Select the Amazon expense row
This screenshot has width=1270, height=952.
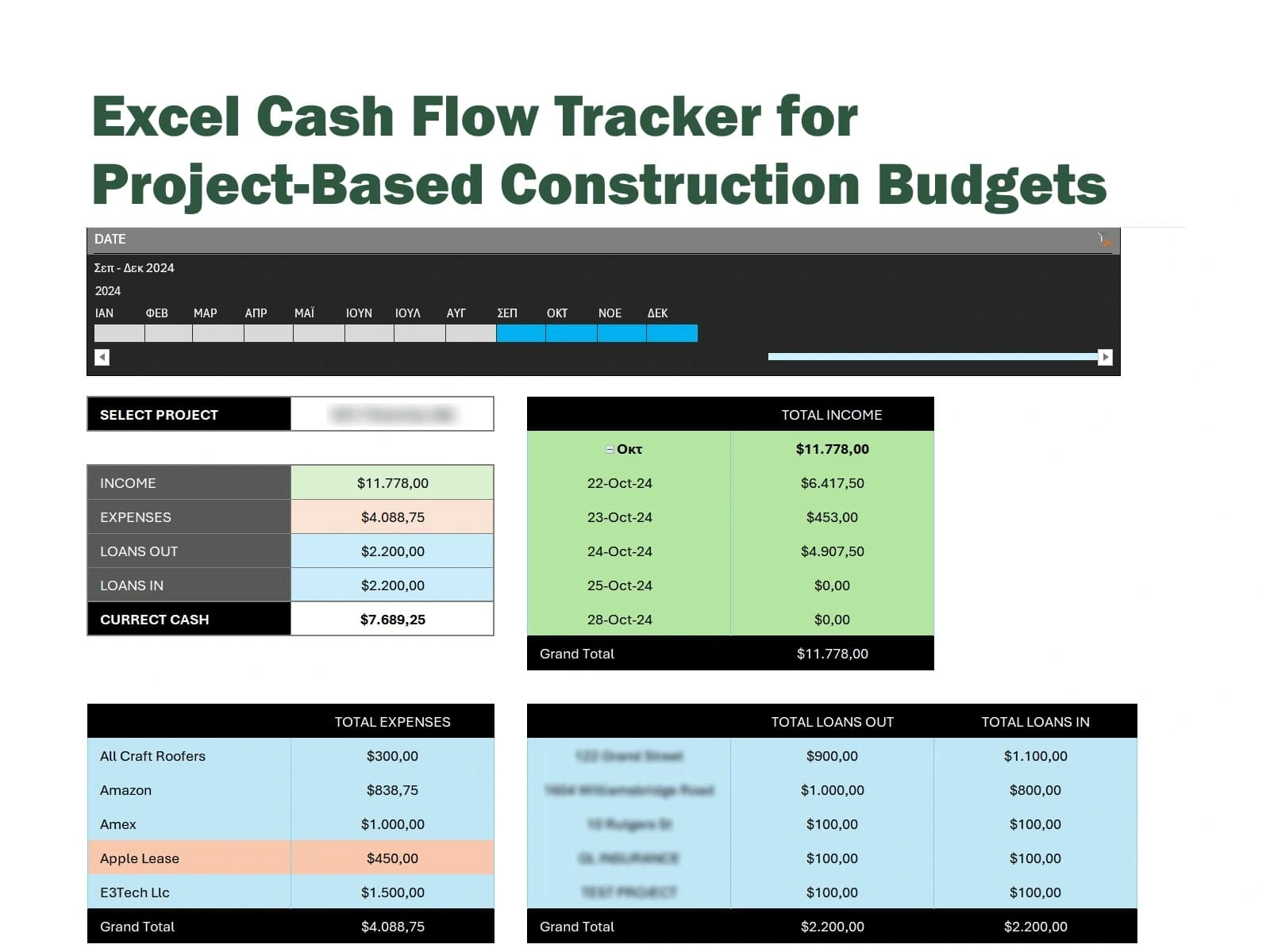click(x=291, y=789)
